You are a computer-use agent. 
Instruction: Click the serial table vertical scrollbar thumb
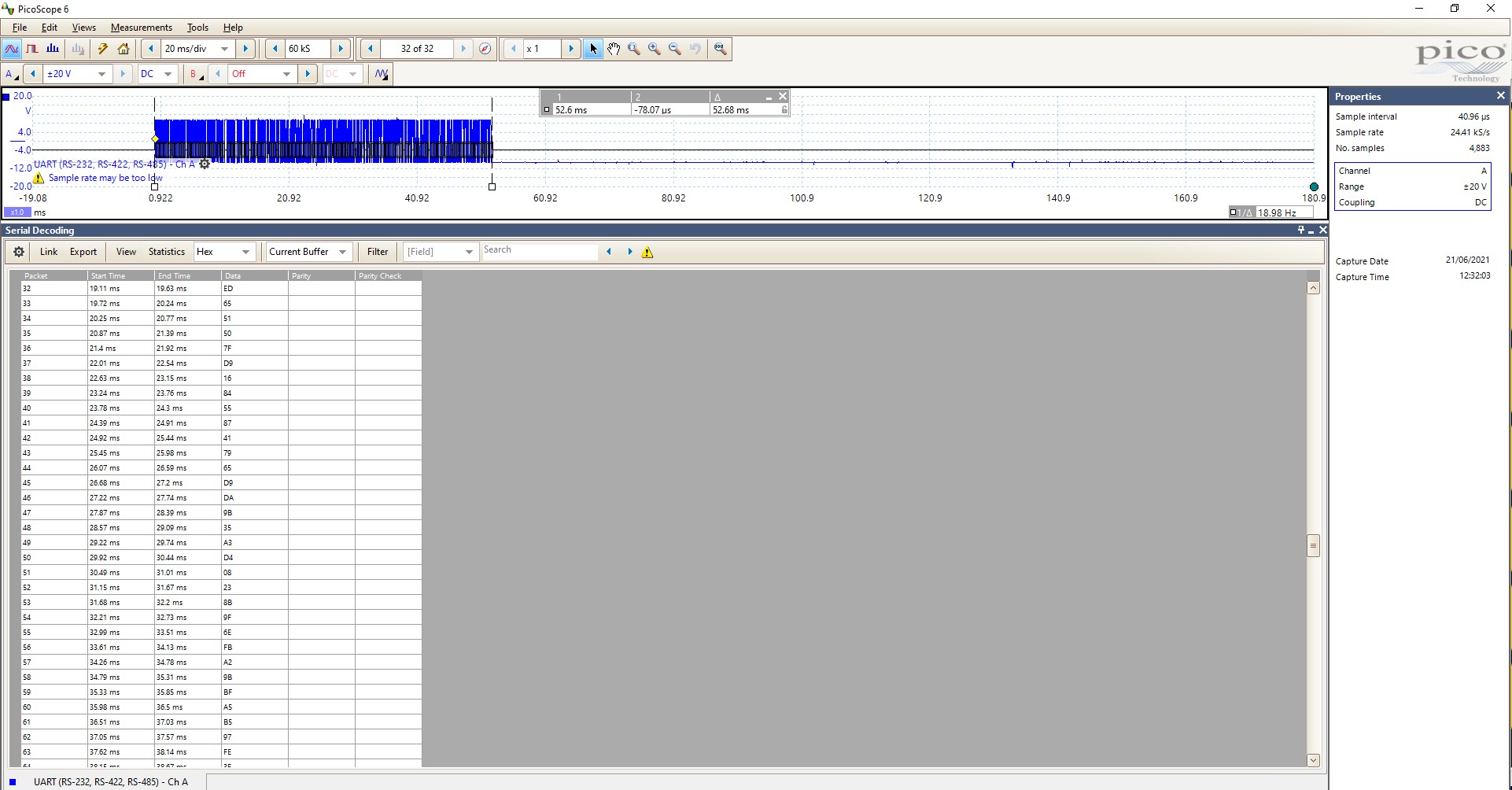coord(1313,545)
